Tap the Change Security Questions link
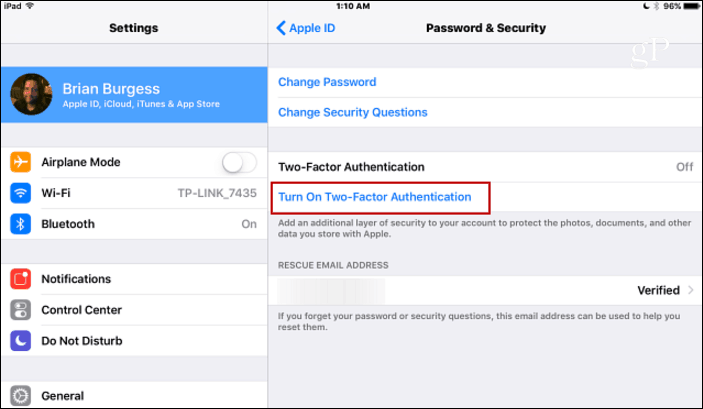 pyautogui.click(x=353, y=112)
